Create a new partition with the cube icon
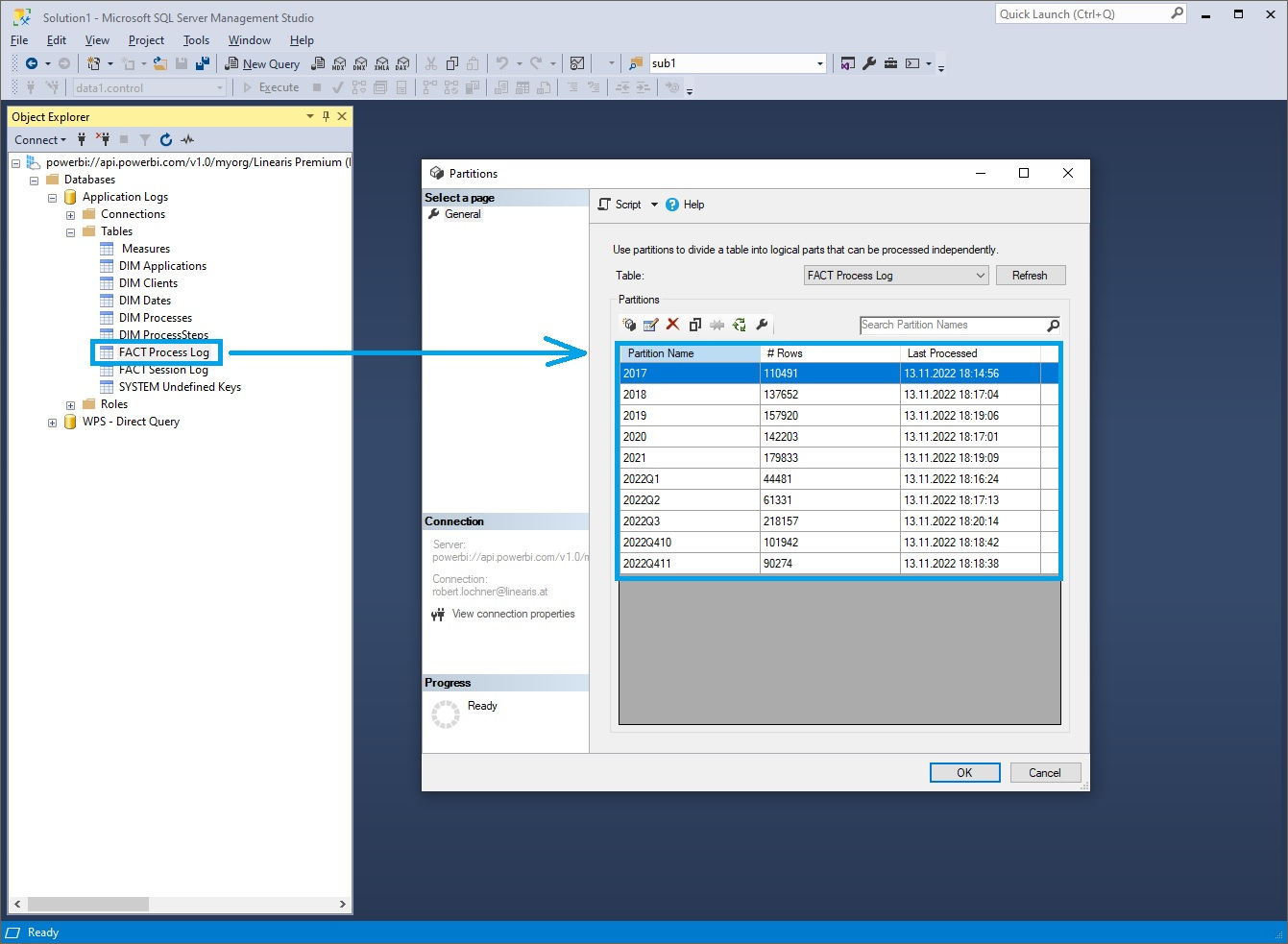Screen dimensions: 1288x944 628,325
